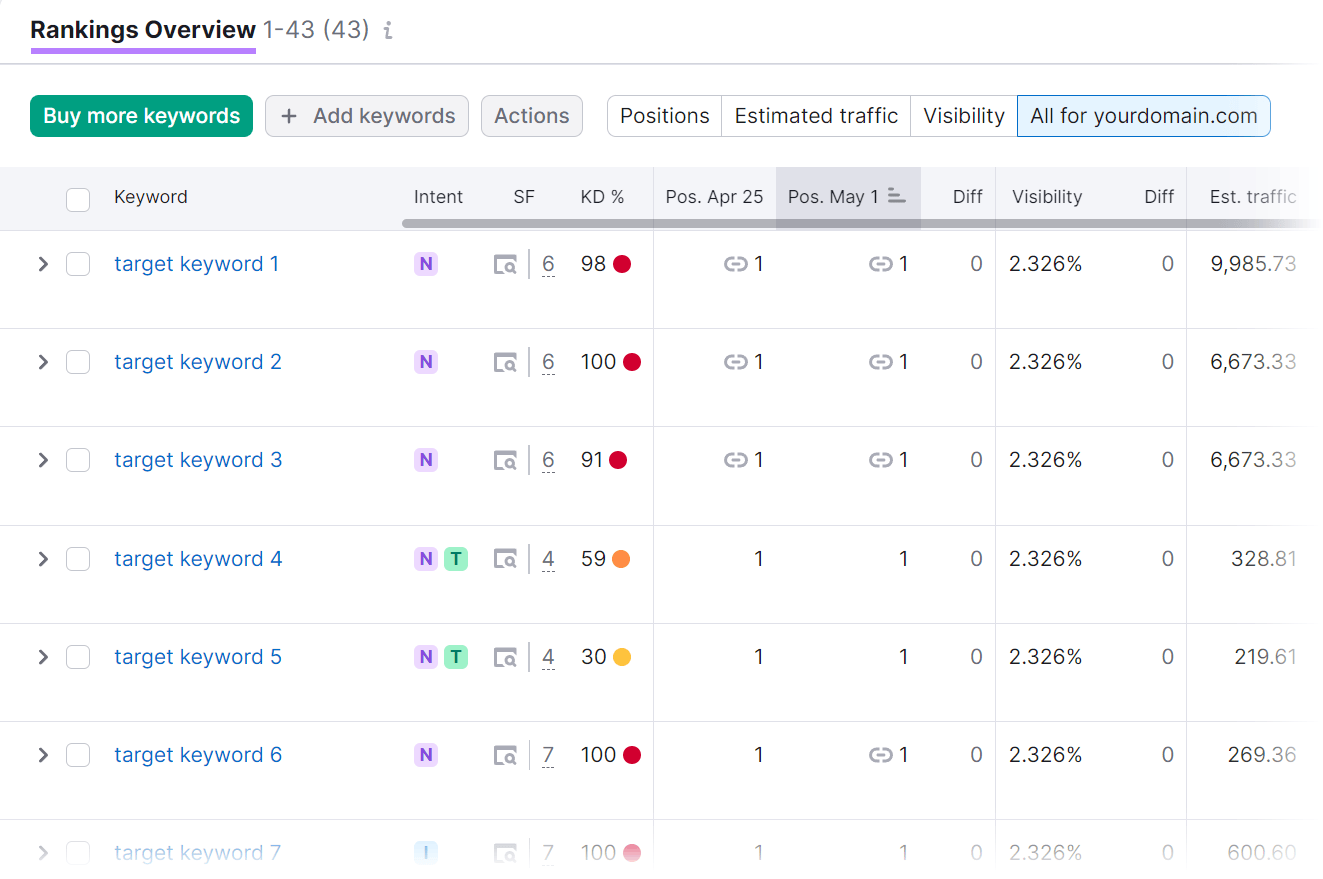Toggle the select-all checkbox in the table header
1323x879 pixels.
78,199
